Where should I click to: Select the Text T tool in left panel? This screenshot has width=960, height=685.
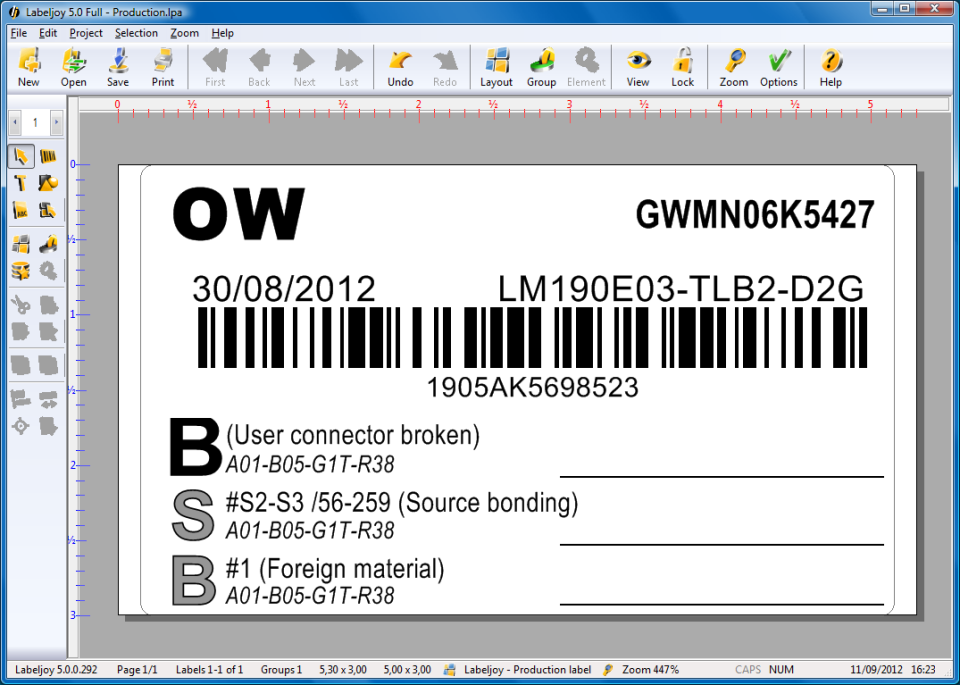click(21, 183)
